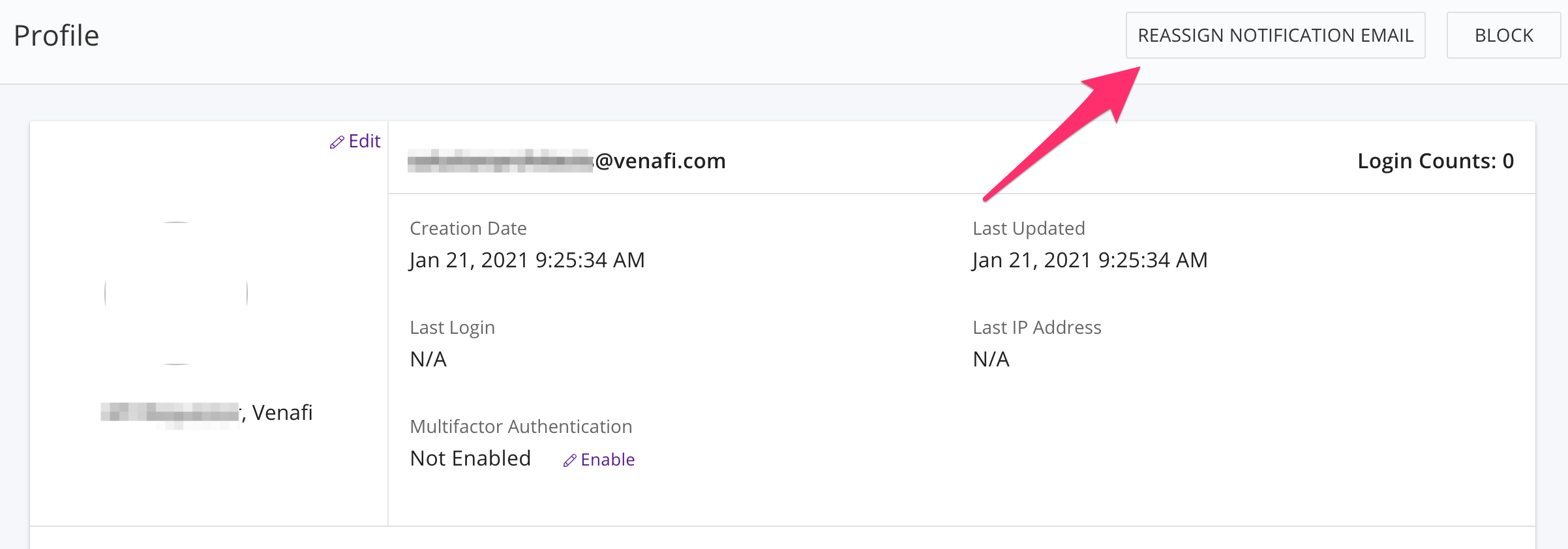Click the Reassign Notification Email button
Screen dimensions: 1568x549
click(1275, 35)
